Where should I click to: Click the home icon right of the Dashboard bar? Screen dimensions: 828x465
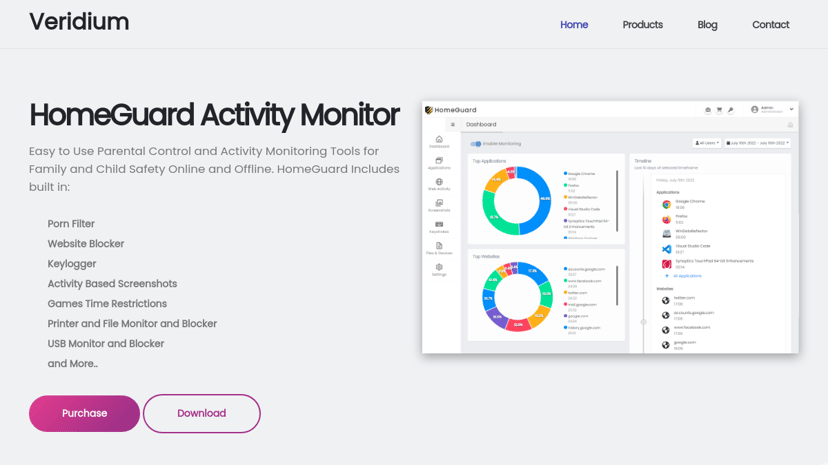click(791, 125)
